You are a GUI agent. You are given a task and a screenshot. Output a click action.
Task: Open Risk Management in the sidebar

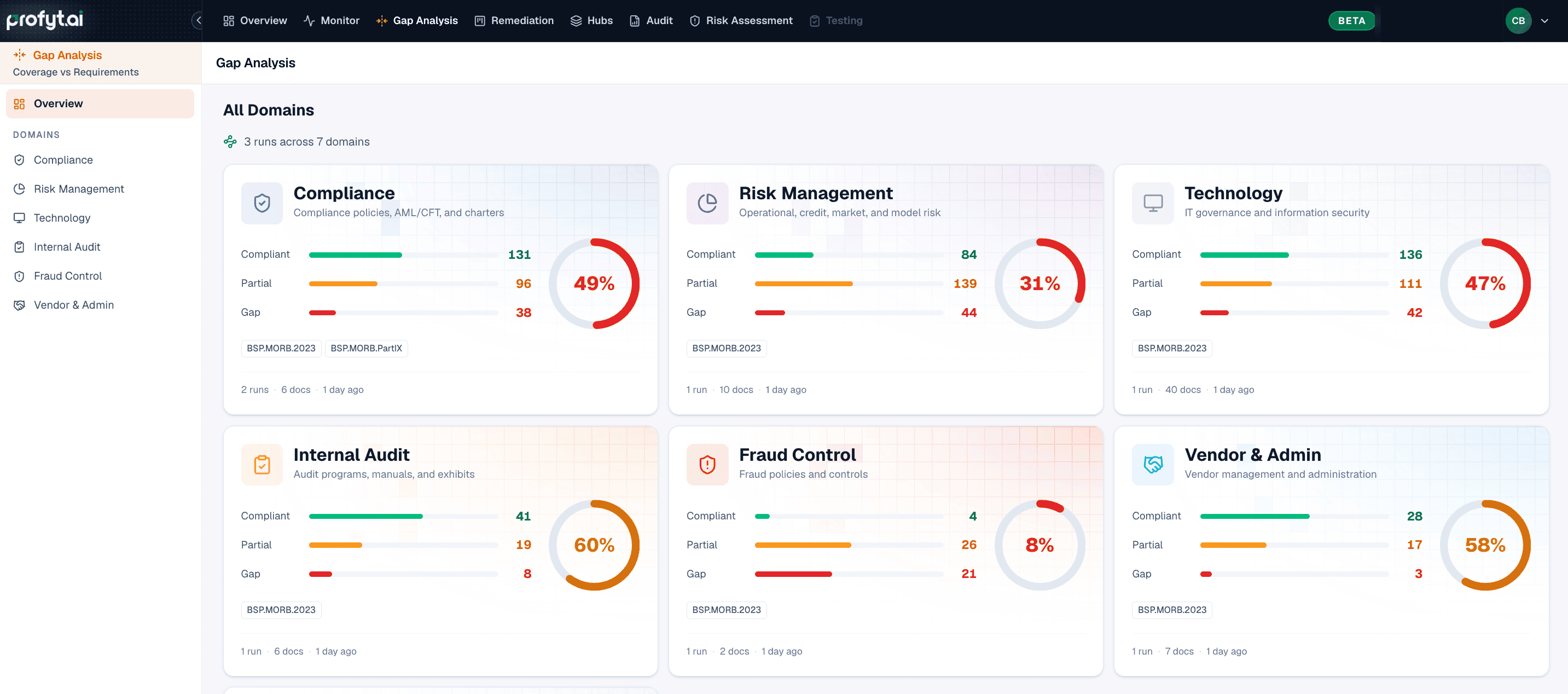100,189
